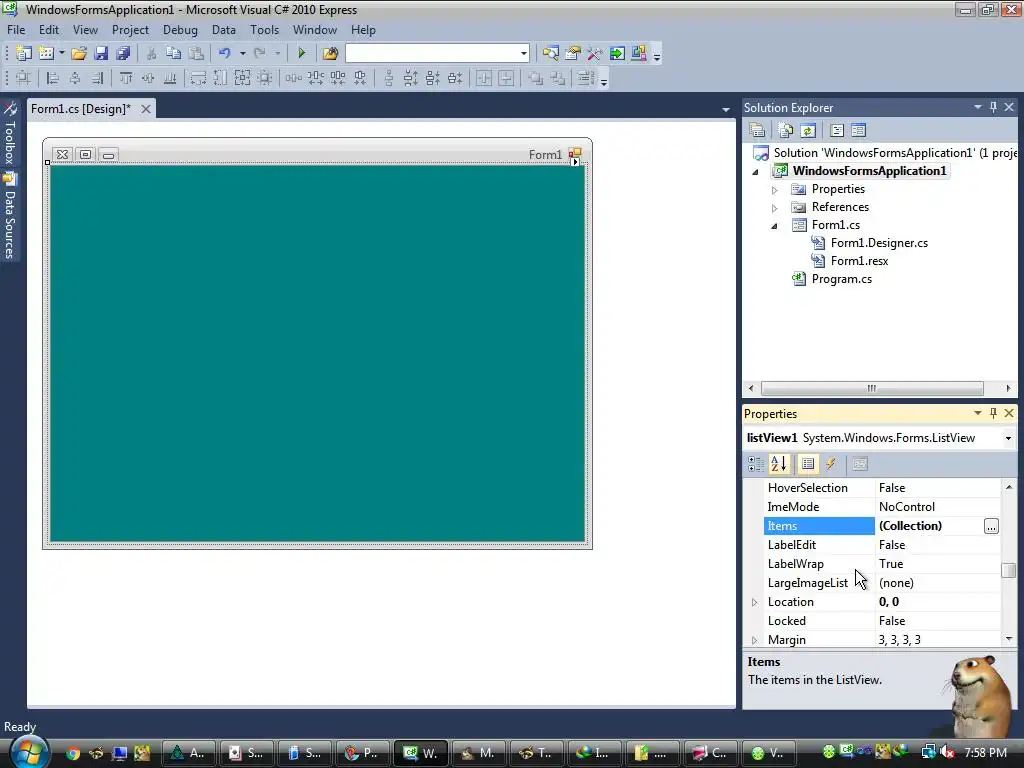The height and width of the screenshot is (768, 1024).
Task: Switch Properties grid to Alphabetical view
Action: pyautogui.click(x=779, y=464)
